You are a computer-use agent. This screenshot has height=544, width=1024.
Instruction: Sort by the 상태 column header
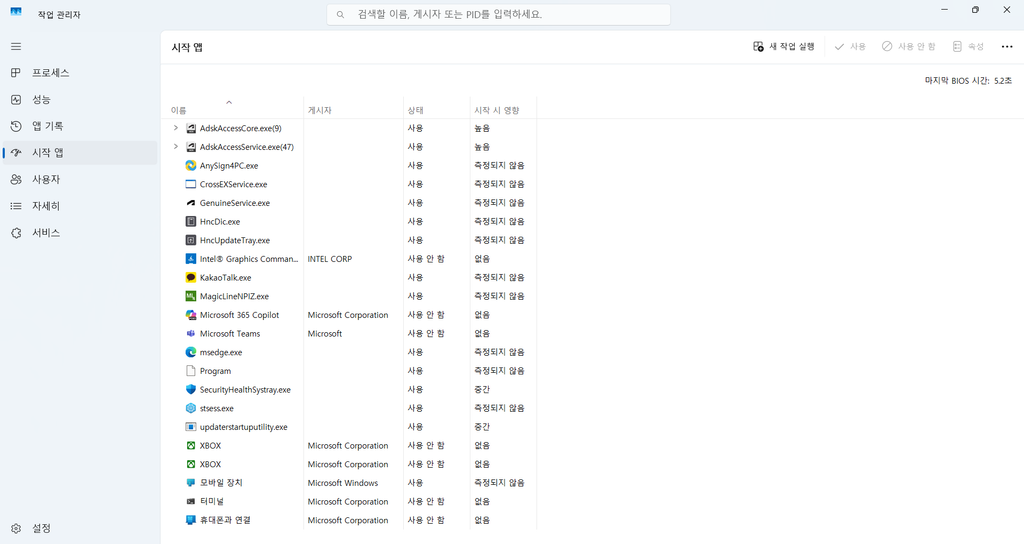click(x=436, y=110)
